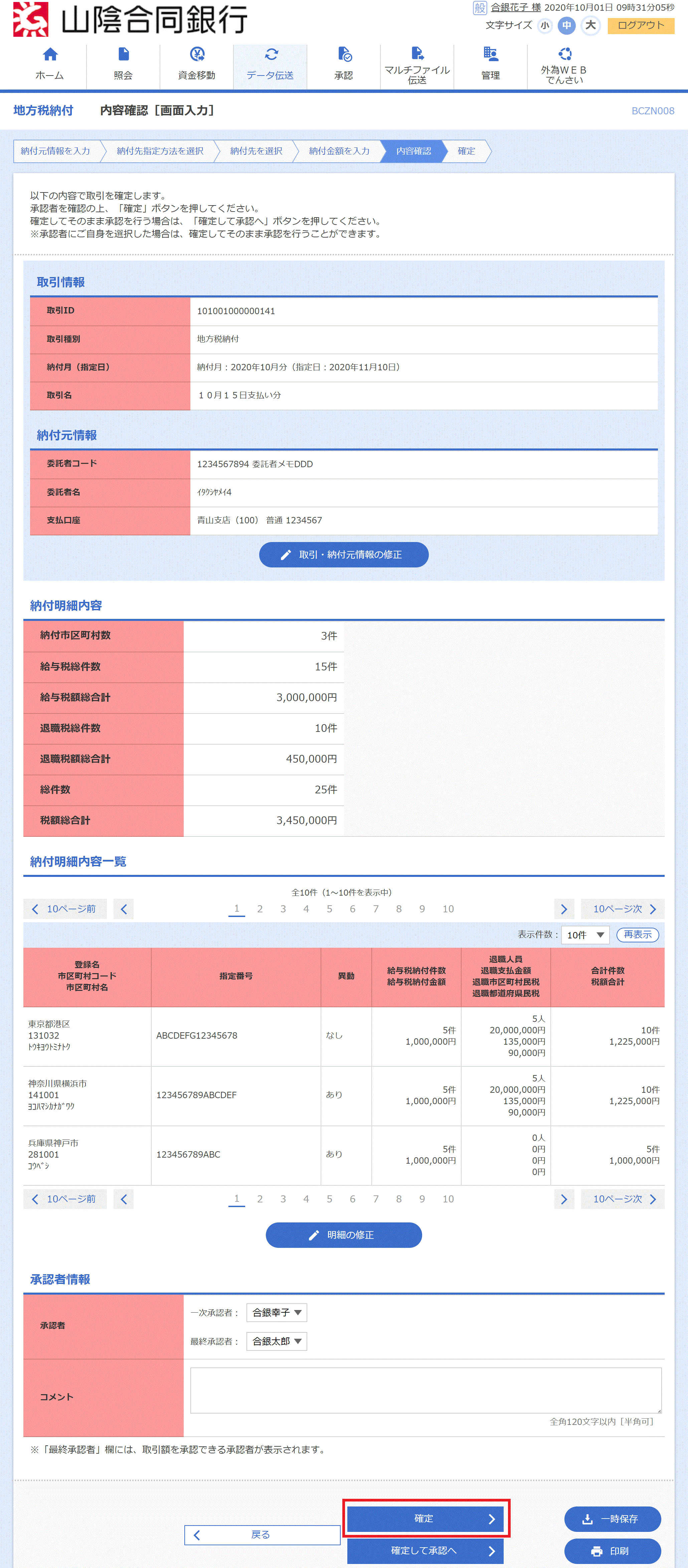Screen dimensions: 688x1568
Task: Select page 5 in upper pagination
Action: click(x=329, y=909)
